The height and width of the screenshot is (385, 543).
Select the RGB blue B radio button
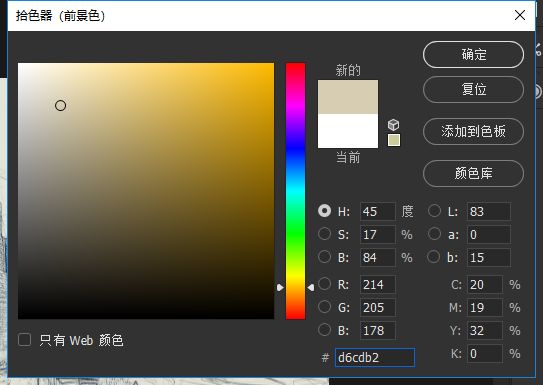click(324, 330)
